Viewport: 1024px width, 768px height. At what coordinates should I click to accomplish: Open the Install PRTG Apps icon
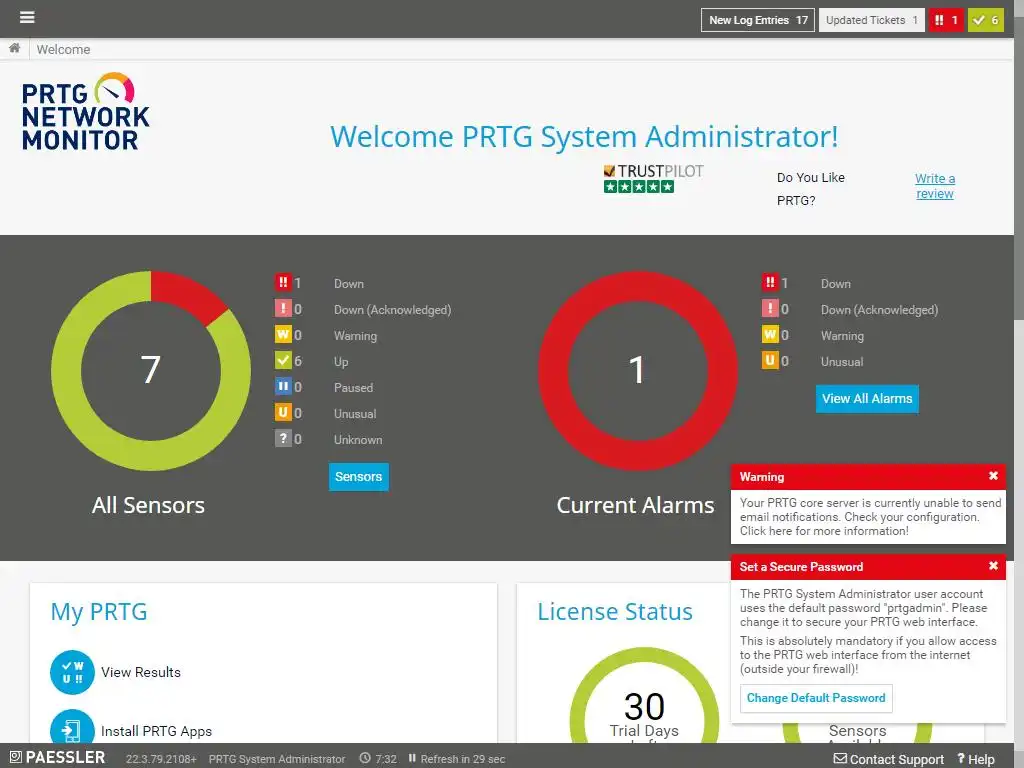pos(72,727)
